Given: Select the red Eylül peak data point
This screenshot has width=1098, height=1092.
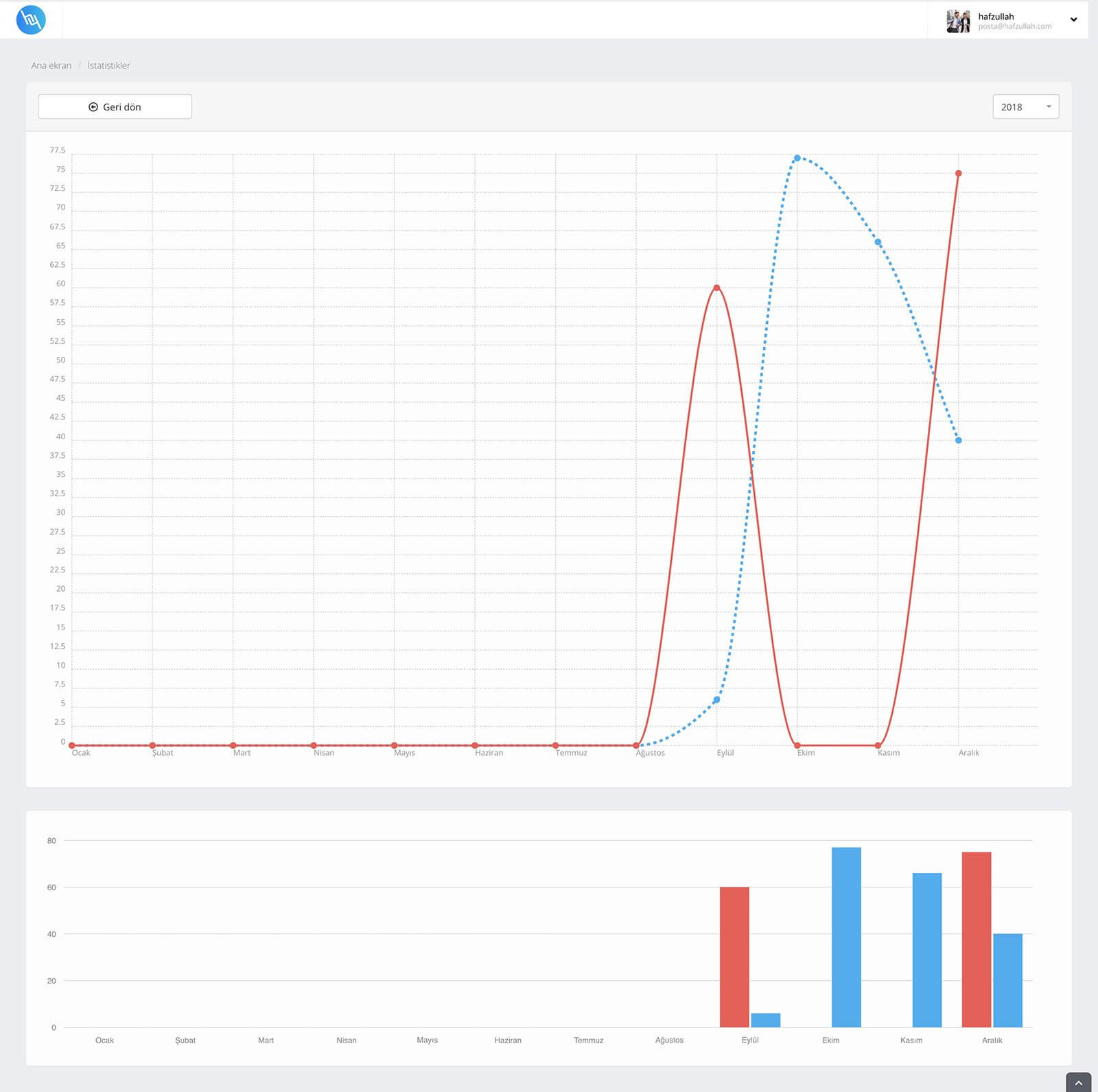Looking at the screenshot, I should click(716, 288).
